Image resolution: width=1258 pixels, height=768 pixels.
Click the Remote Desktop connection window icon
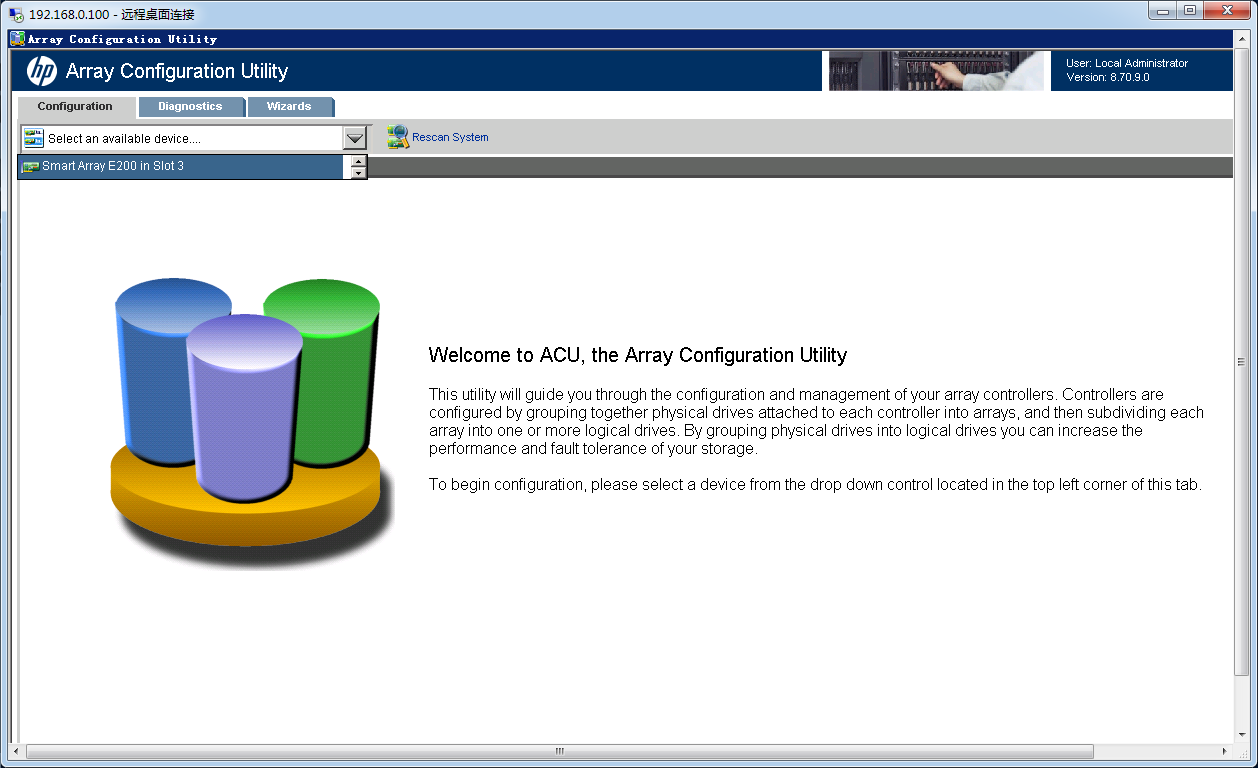coord(17,14)
